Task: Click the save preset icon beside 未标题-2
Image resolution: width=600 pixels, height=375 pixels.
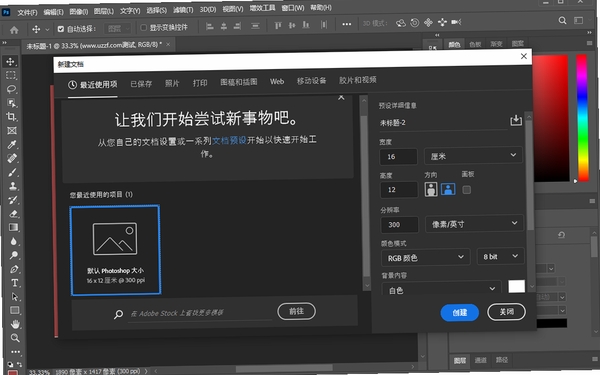Action: coord(516,120)
